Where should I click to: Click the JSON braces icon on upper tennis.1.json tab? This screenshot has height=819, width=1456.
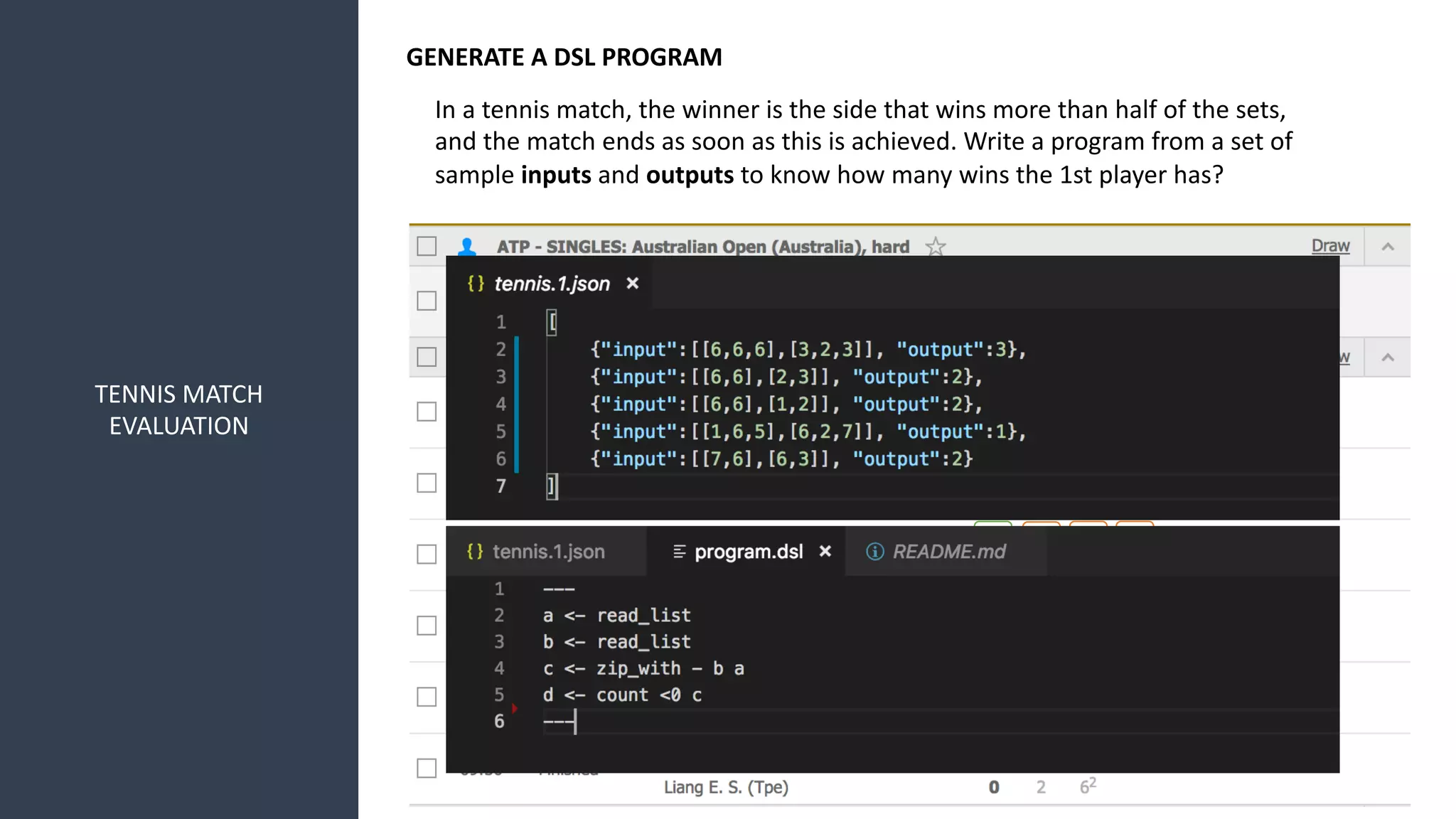(476, 283)
